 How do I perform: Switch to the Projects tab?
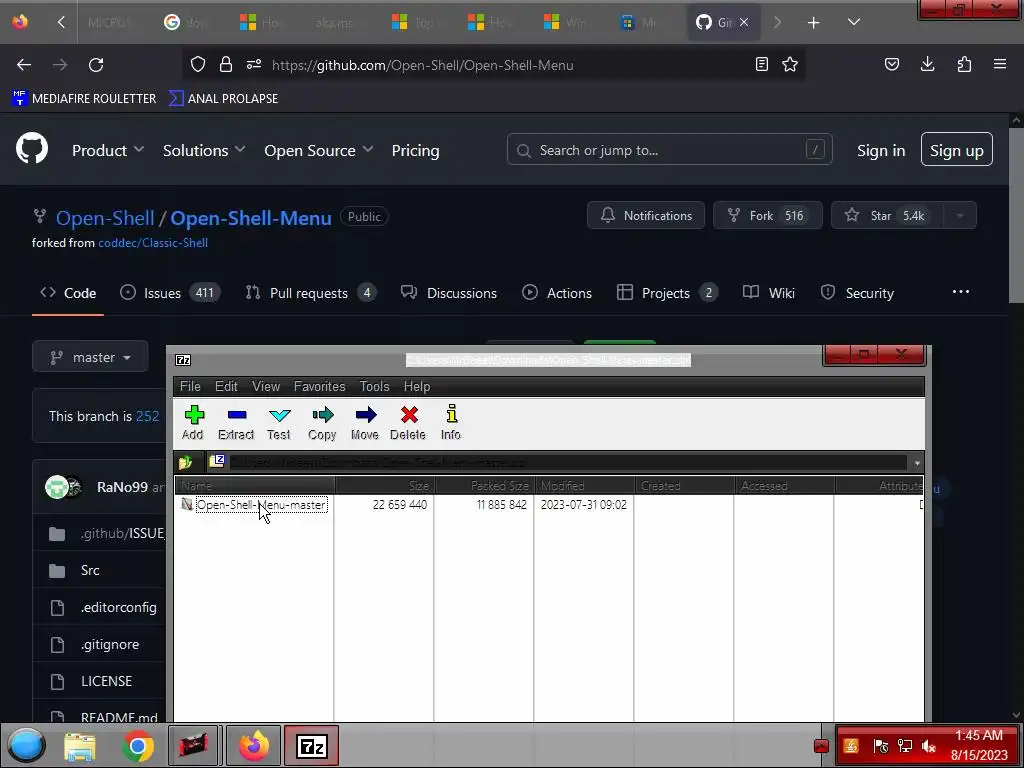click(x=667, y=293)
